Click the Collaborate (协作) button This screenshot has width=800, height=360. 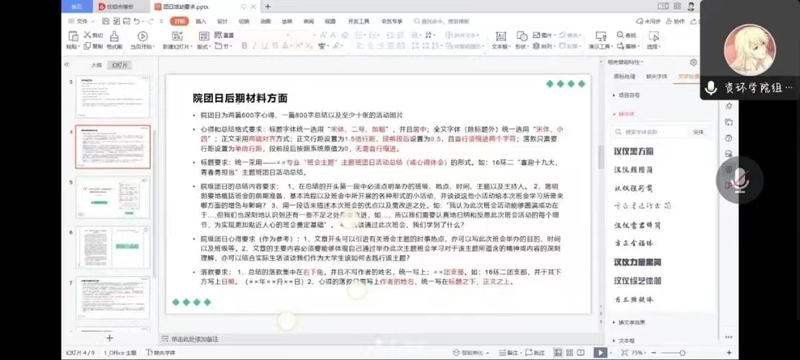pos(676,21)
